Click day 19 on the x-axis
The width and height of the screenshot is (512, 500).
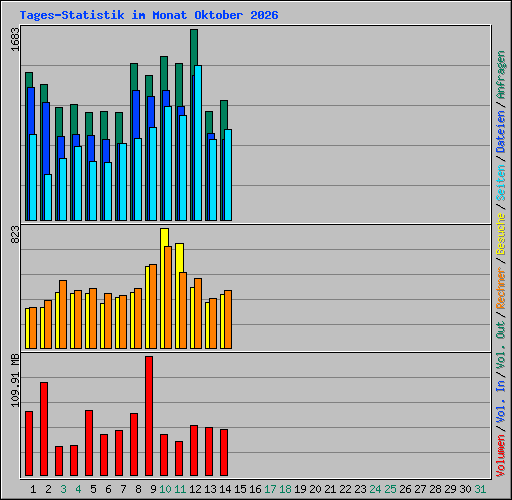301,489
